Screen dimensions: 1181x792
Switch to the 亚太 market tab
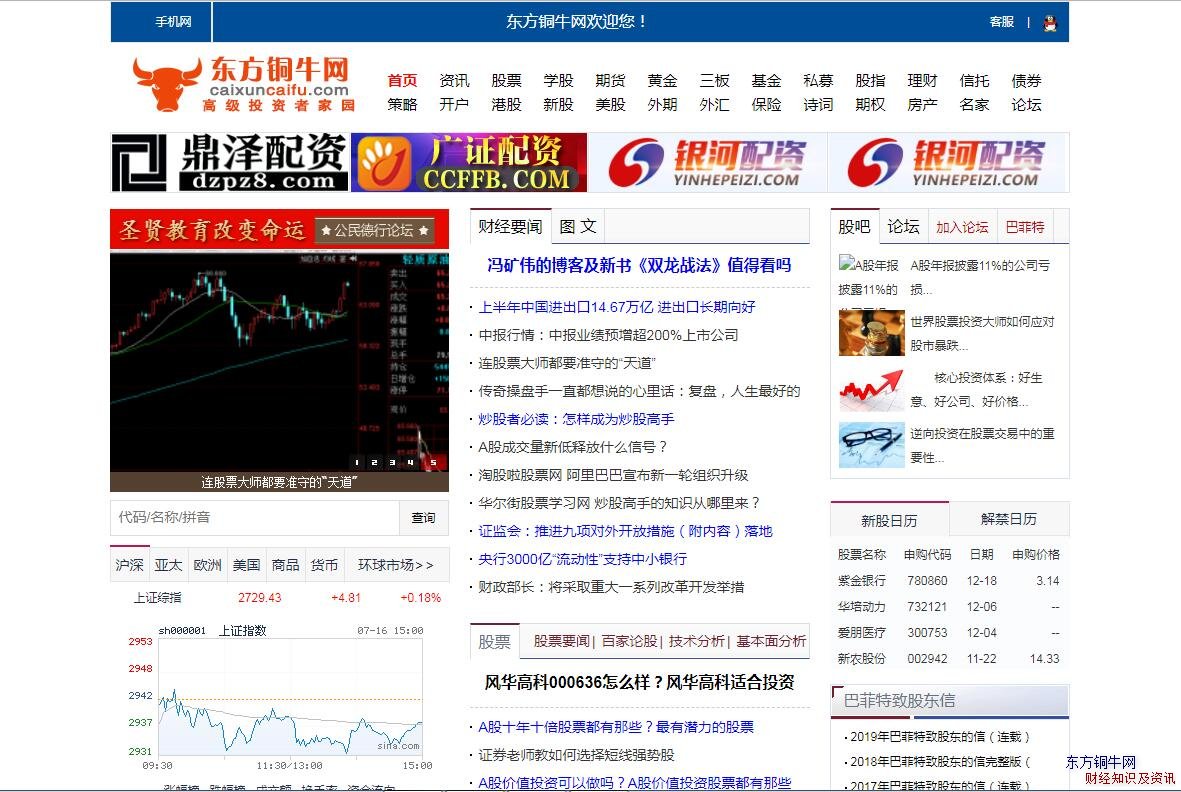[168, 565]
